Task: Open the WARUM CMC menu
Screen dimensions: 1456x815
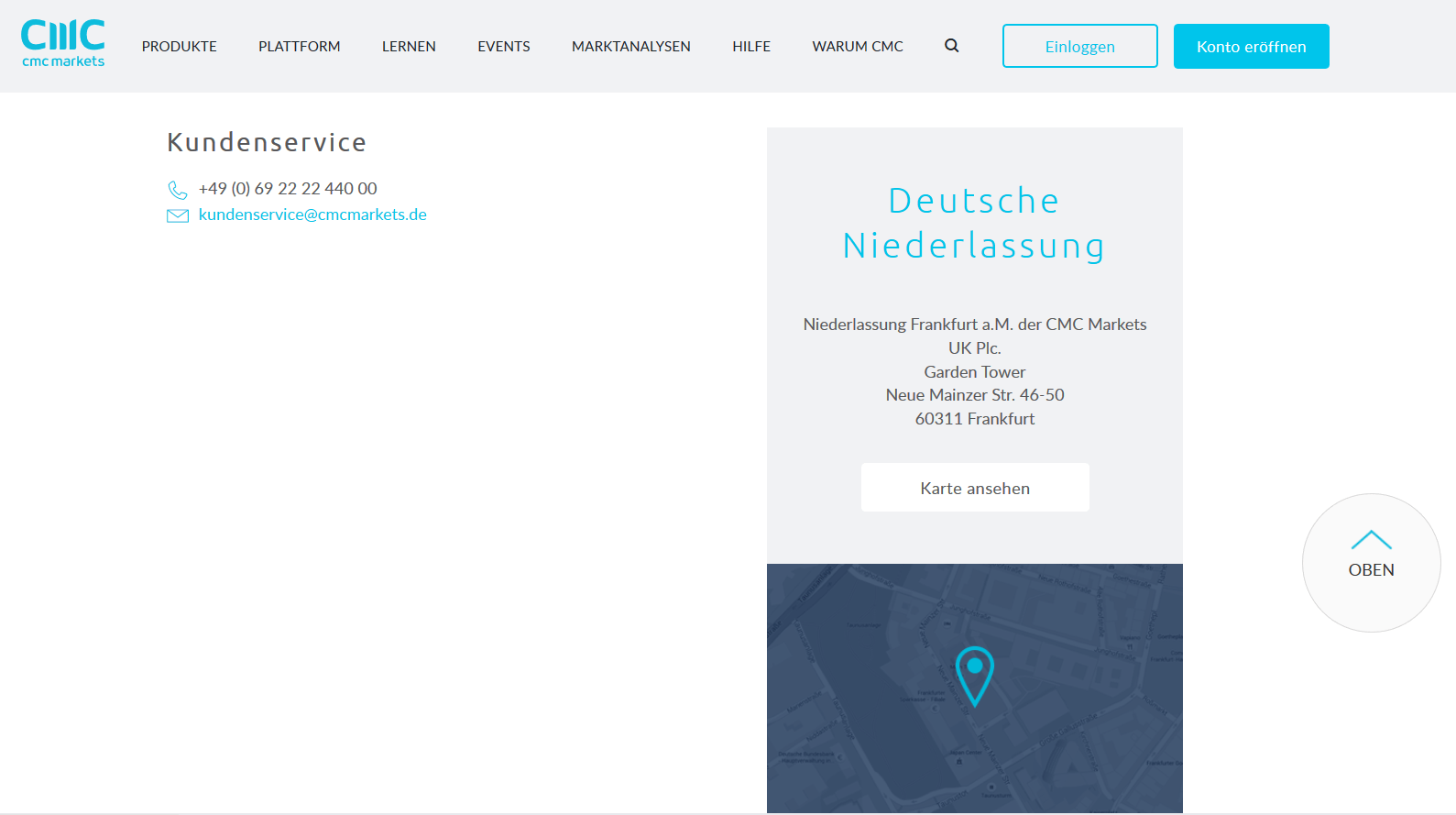Action: pyautogui.click(x=858, y=46)
